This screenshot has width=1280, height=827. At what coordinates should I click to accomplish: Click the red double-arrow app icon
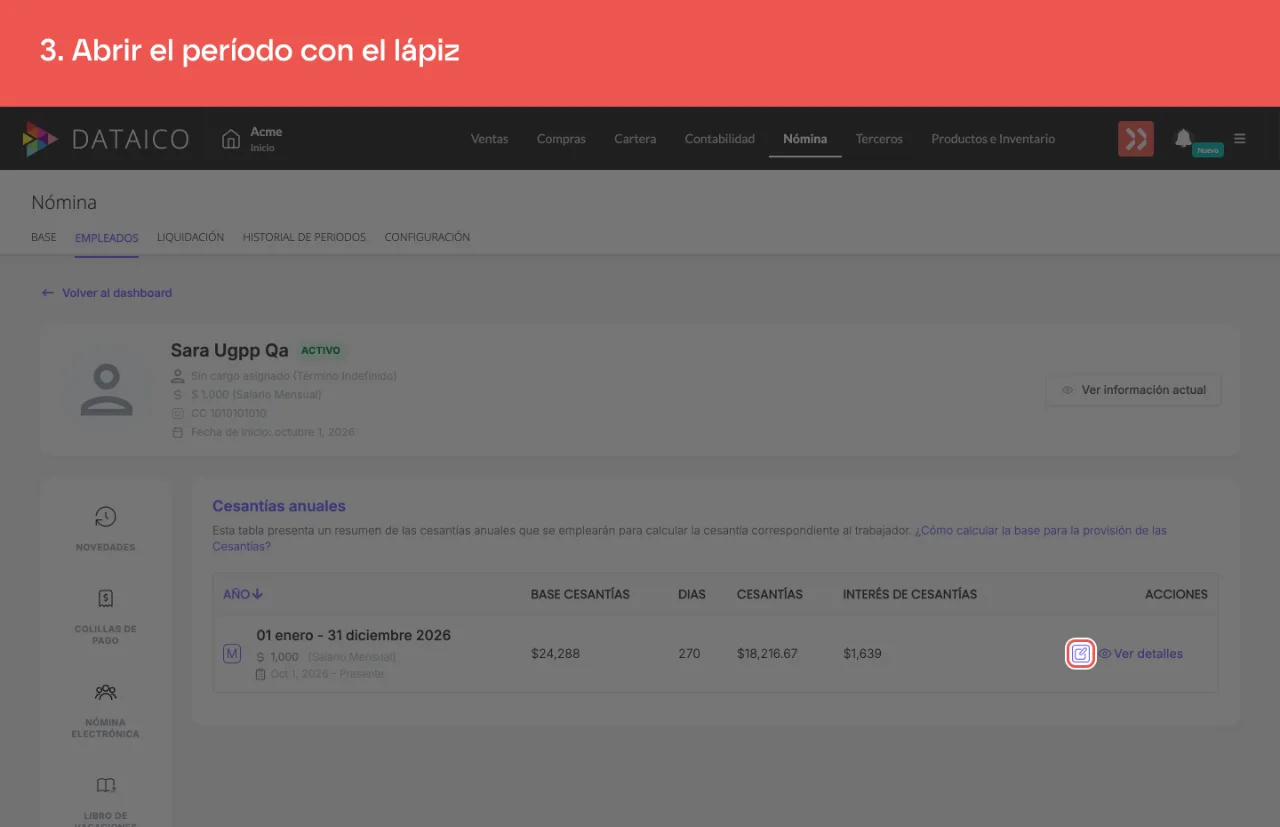(x=1136, y=139)
